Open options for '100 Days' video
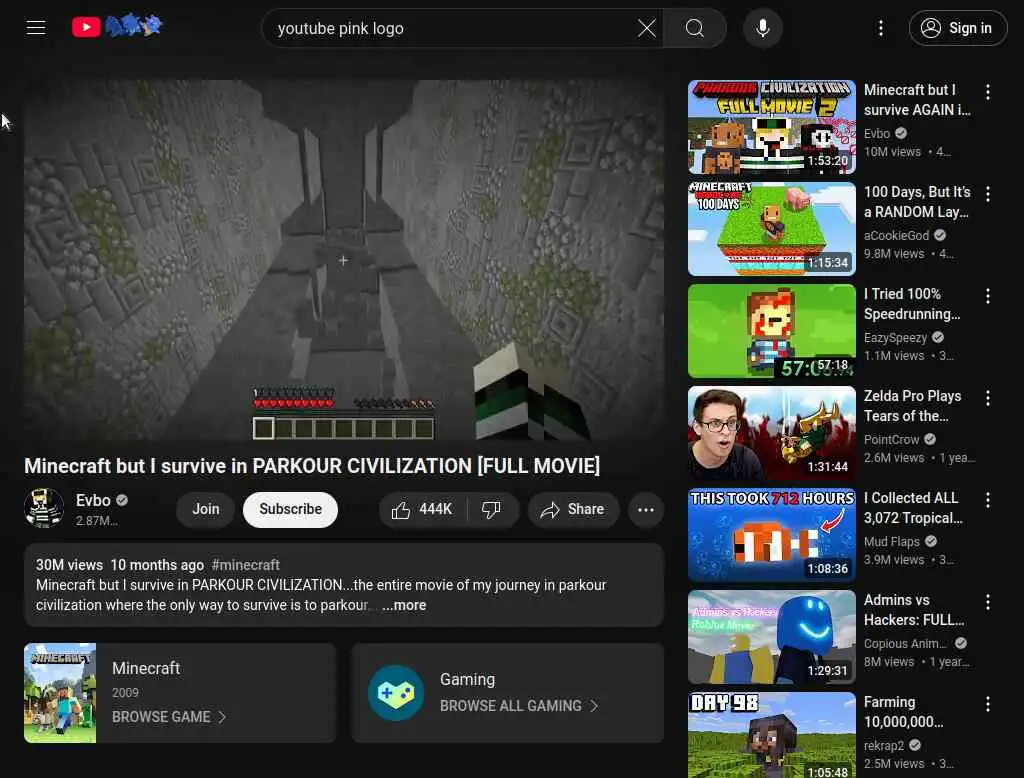 point(987,194)
